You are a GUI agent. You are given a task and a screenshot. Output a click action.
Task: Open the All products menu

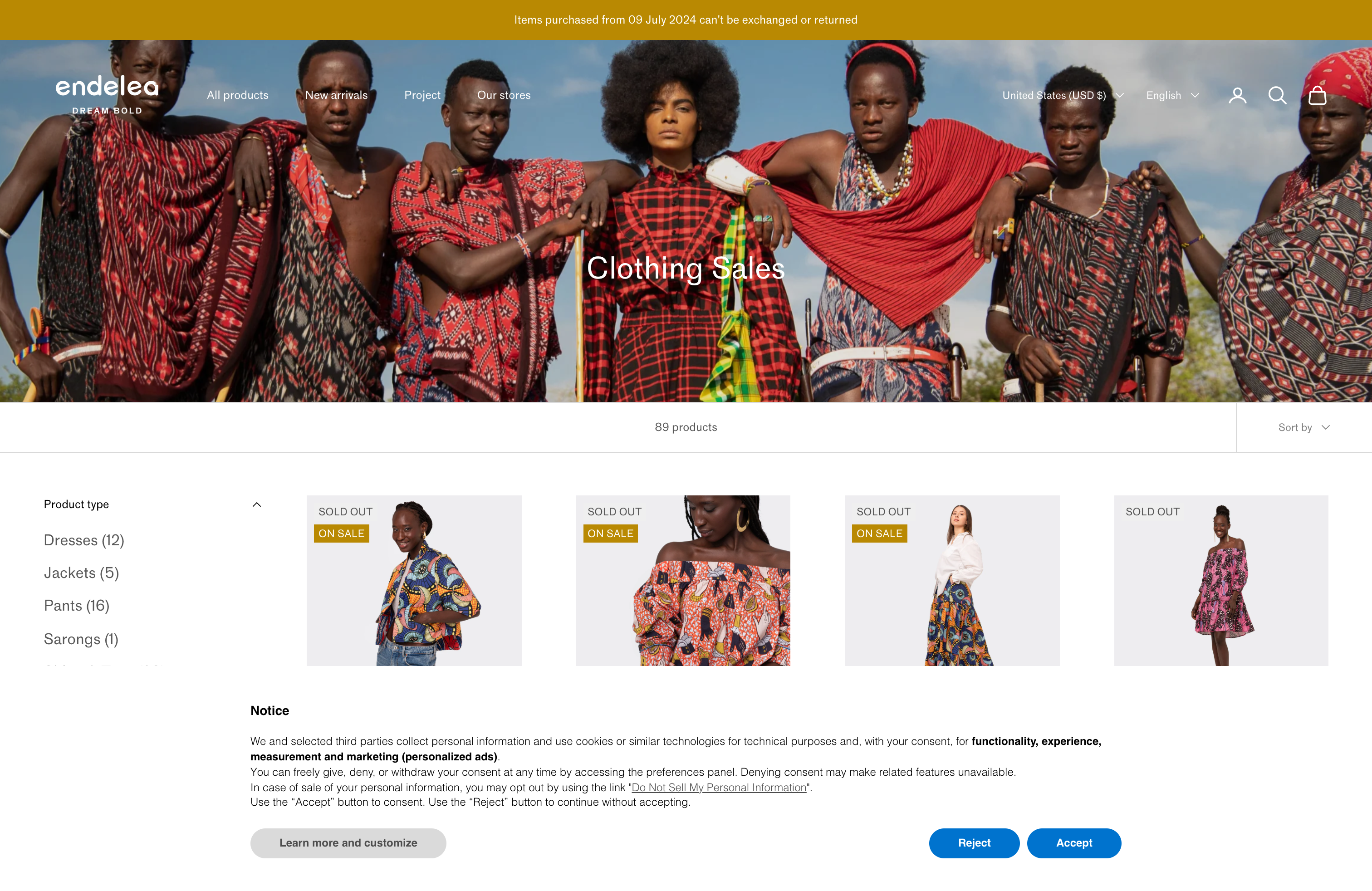[237, 95]
